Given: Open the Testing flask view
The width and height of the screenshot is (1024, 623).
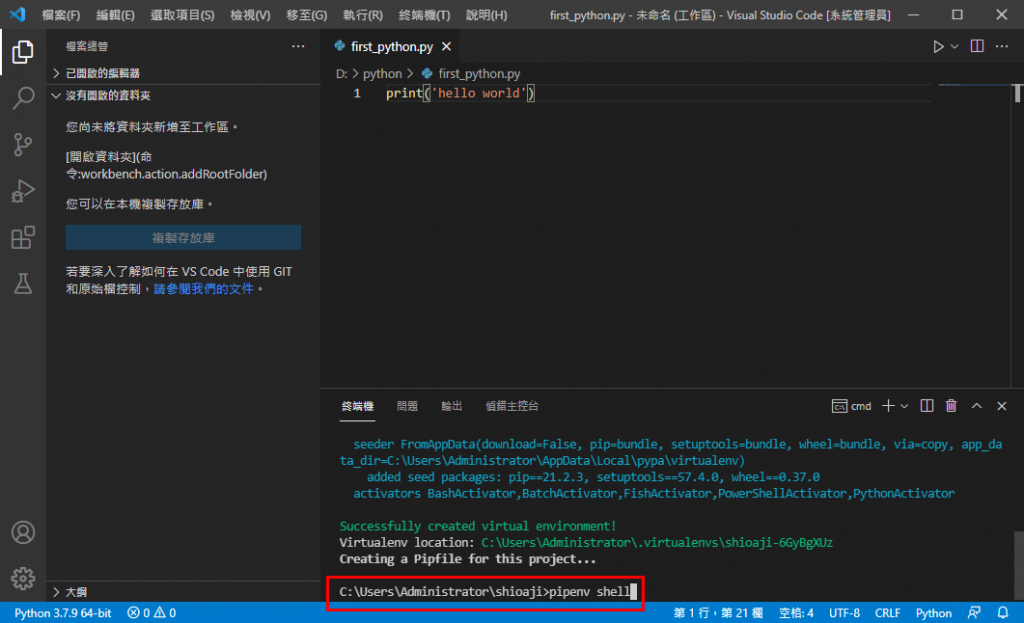Looking at the screenshot, I should coord(23,284).
